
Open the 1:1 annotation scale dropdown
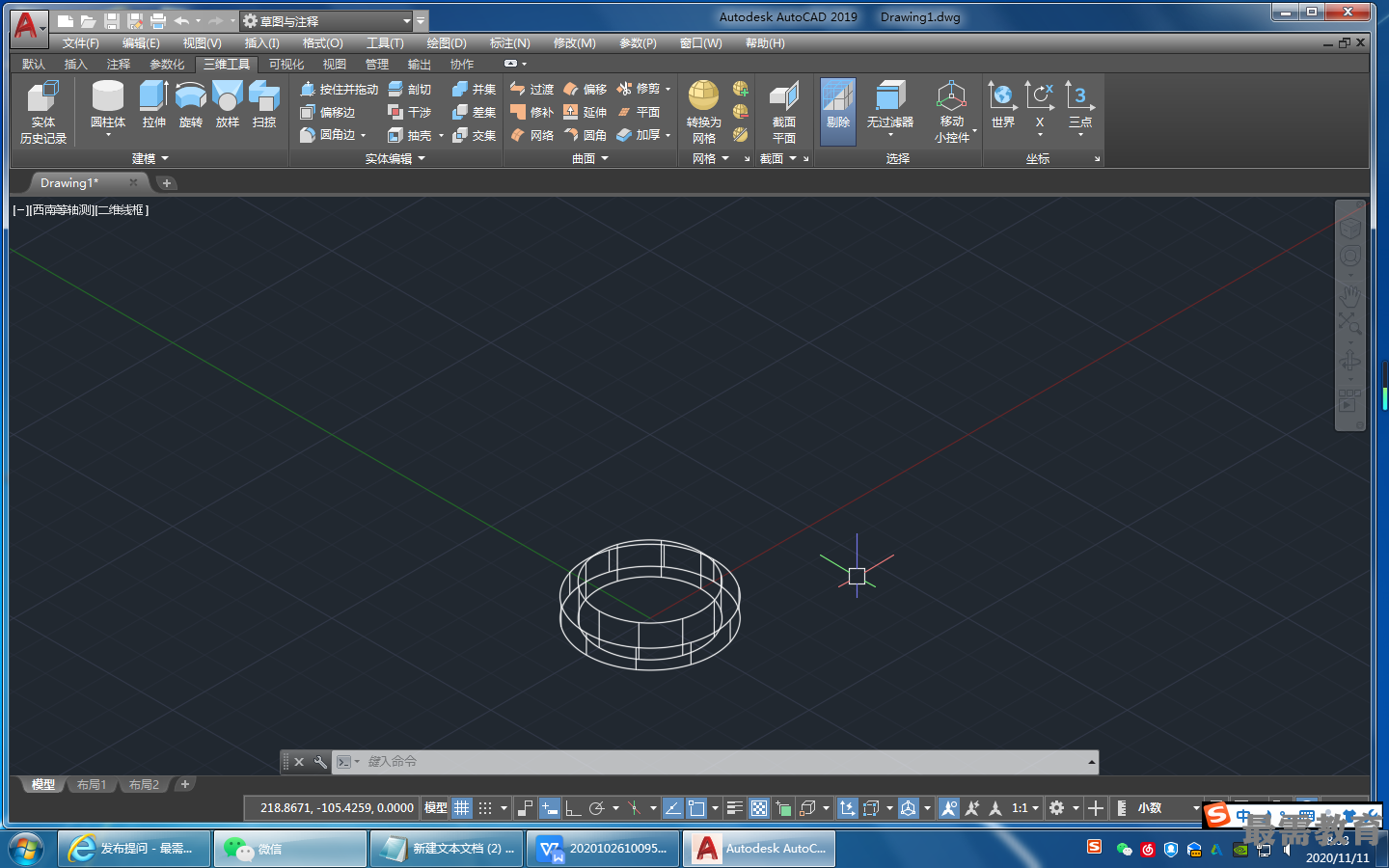pos(1025,808)
